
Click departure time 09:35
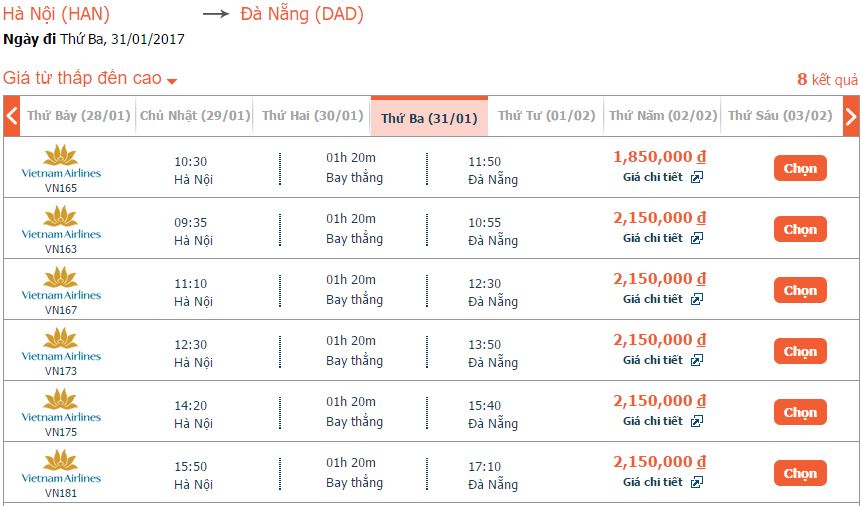click(x=190, y=223)
